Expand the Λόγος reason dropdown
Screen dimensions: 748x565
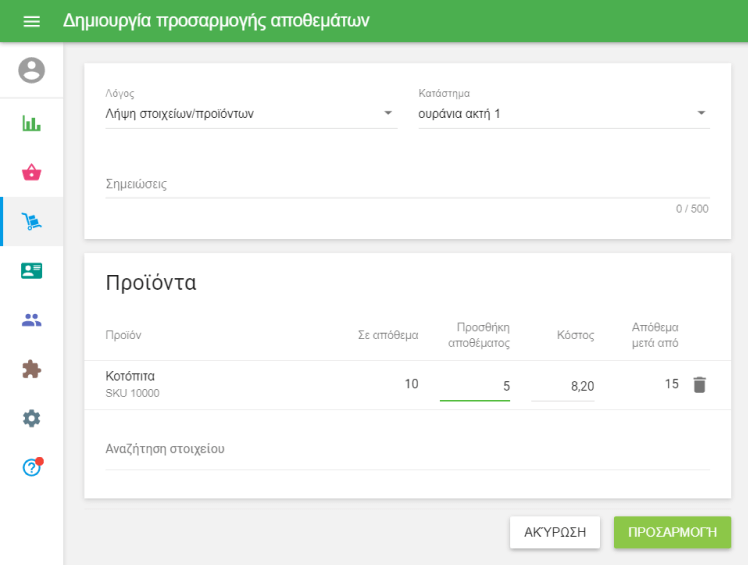pyautogui.click(x=251, y=114)
